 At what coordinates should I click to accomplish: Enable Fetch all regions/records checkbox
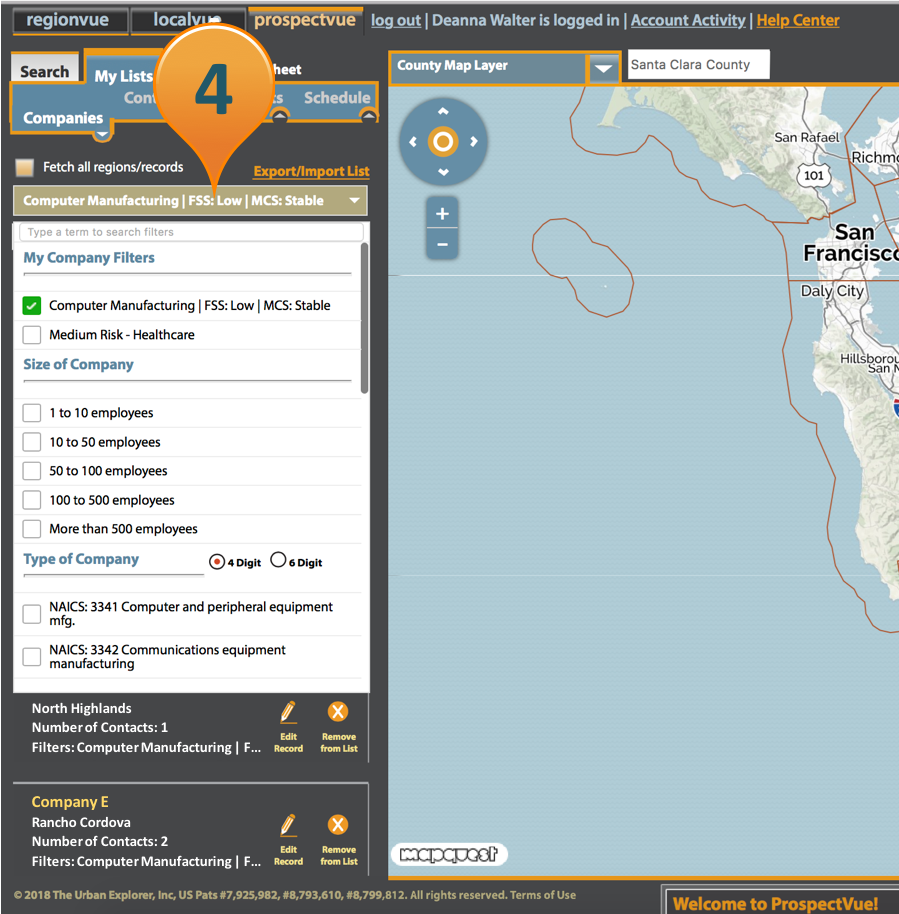24,167
